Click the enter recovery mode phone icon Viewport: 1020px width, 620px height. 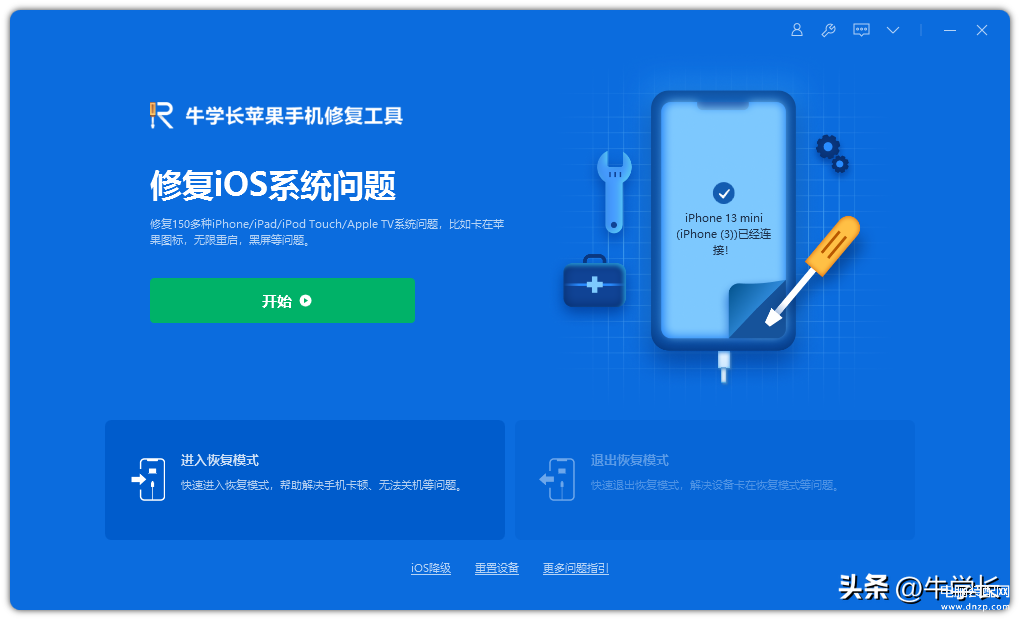tap(149, 479)
